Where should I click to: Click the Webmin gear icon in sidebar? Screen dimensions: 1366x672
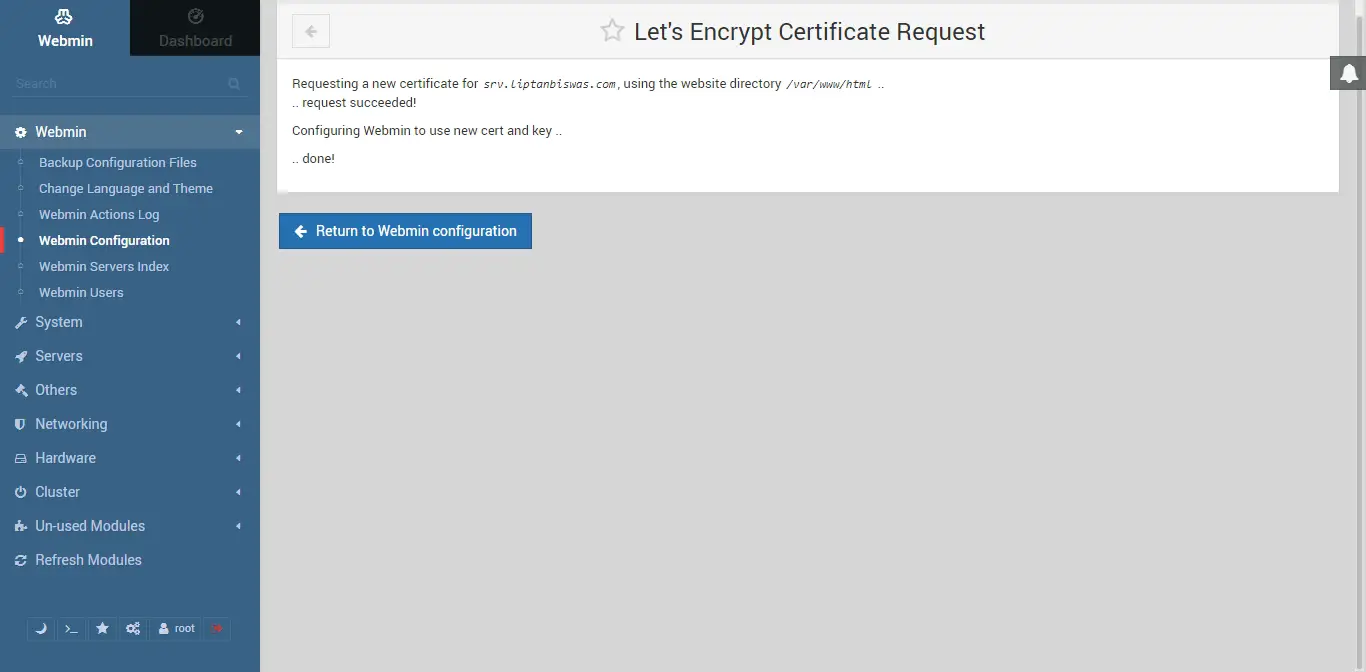pos(21,132)
